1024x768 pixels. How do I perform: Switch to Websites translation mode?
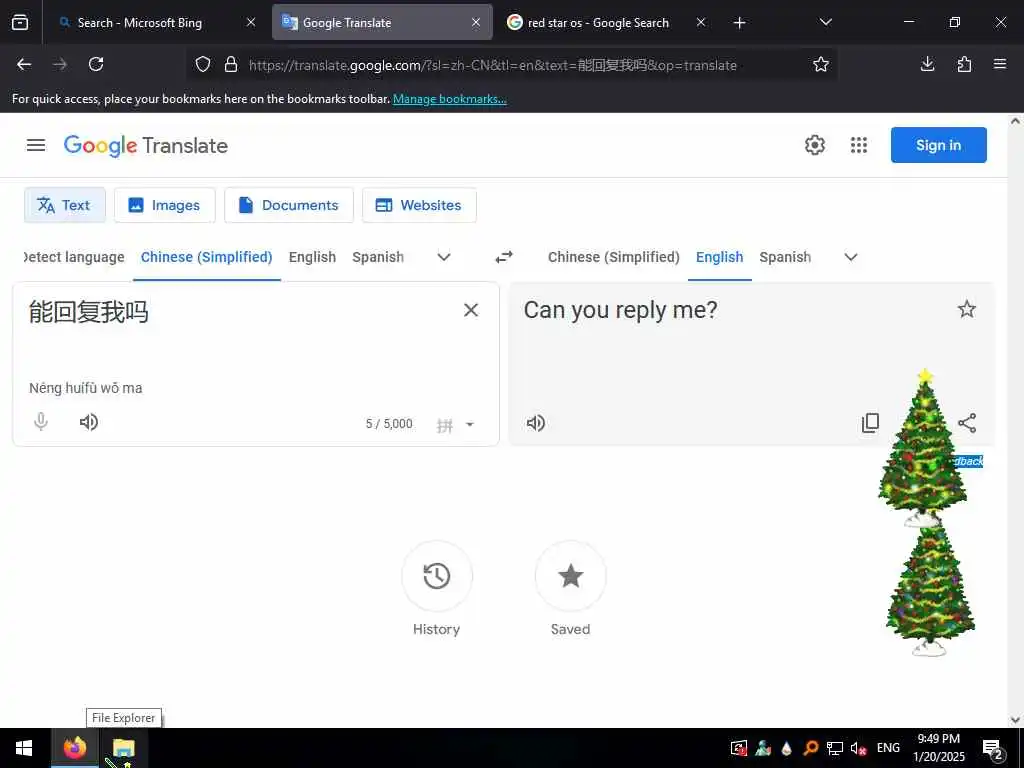point(419,205)
